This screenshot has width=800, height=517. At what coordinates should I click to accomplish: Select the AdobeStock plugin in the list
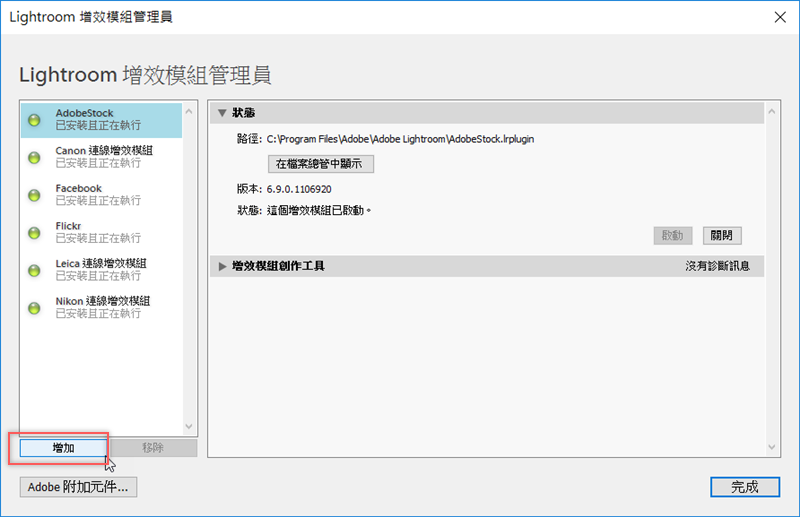click(x=102, y=120)
